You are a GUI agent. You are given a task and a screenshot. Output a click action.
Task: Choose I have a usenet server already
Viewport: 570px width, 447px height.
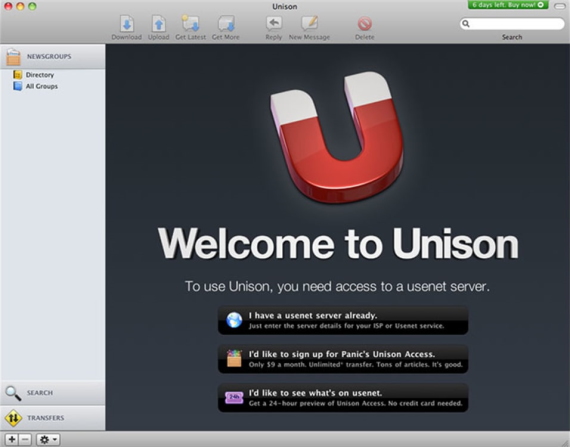click(343, 320)
